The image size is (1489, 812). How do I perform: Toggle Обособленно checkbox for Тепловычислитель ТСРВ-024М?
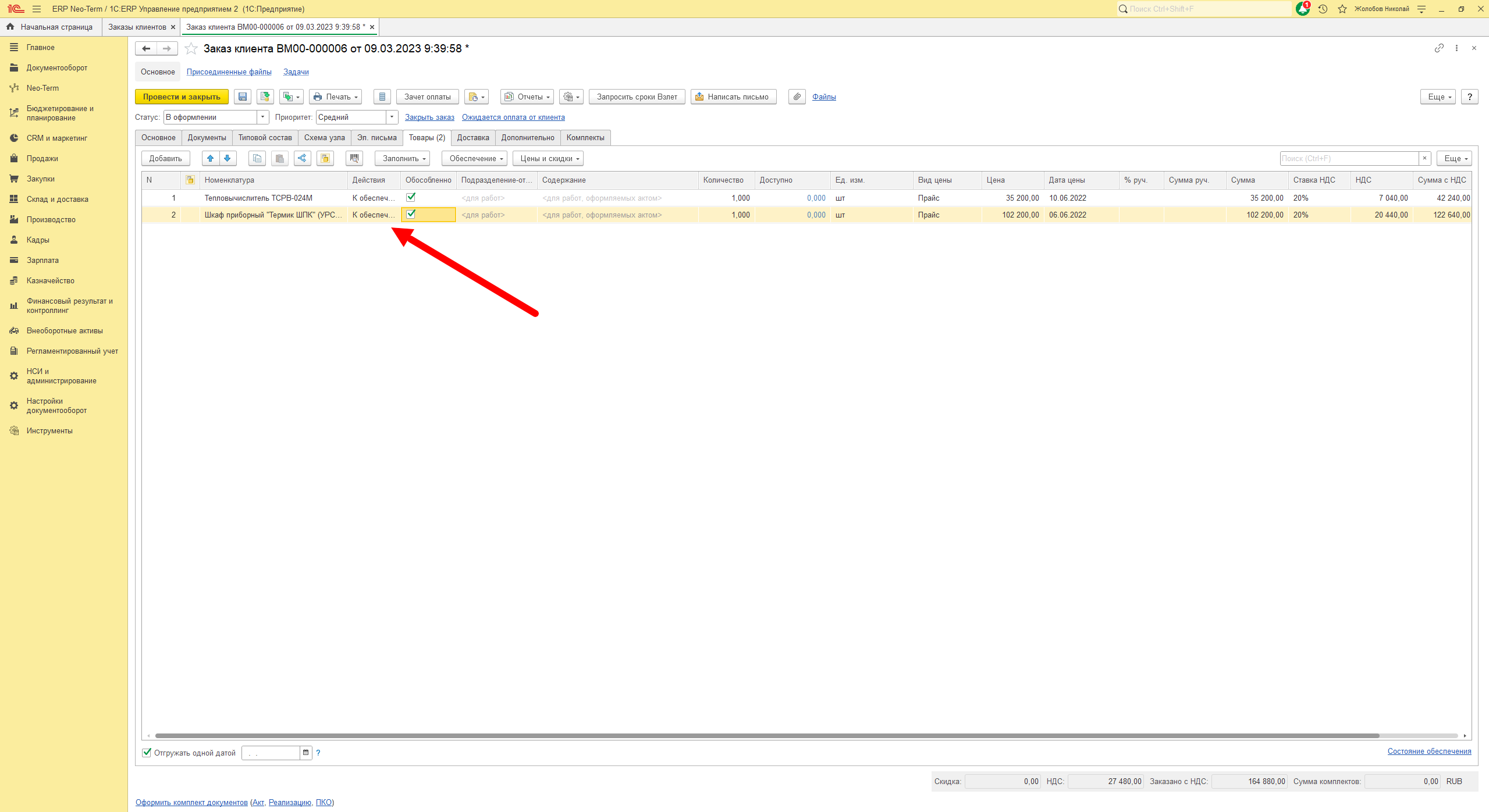411,197
